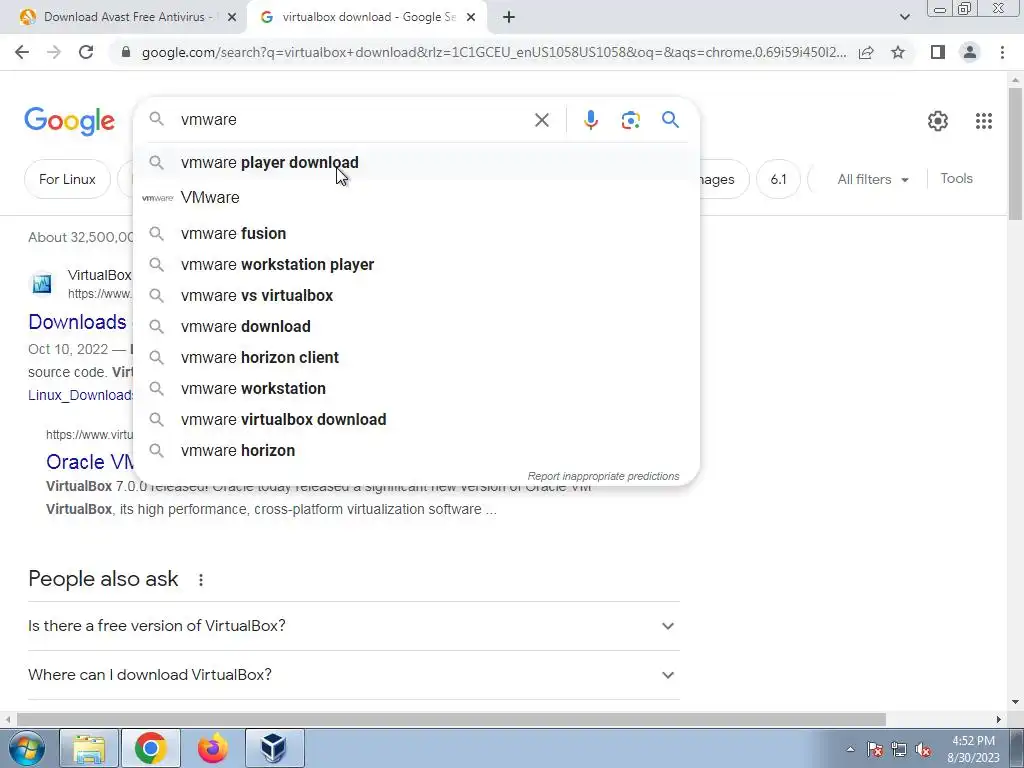Open the Oracle VM result link
The height and width of the screenshot is (768, 1024).
click(x=90, y=462)
